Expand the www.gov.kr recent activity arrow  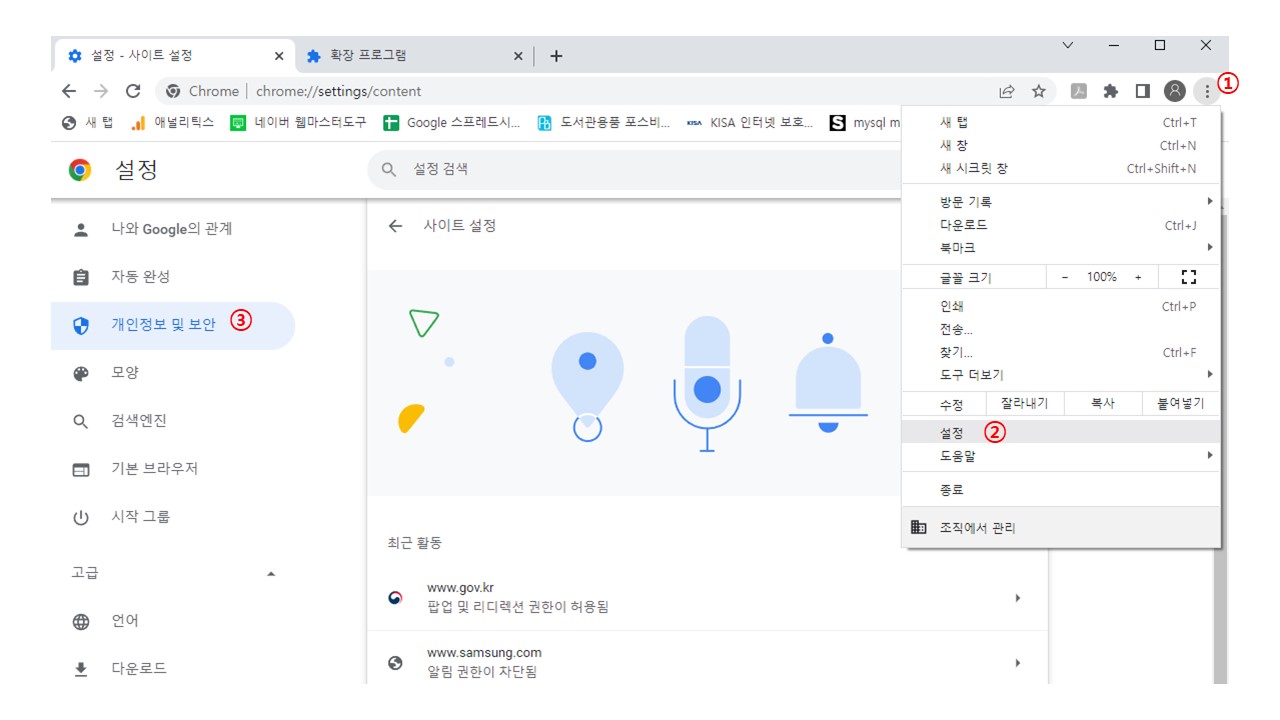click(x=1018, y=598)
